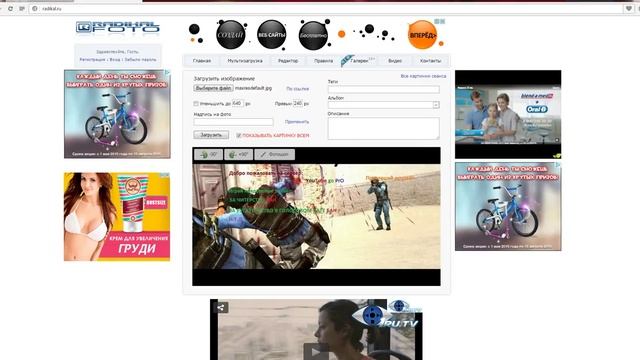Click the black 'Веб-сайты' banner circle
Viewport: 640px width, 360px height.
tap(271, 35)
